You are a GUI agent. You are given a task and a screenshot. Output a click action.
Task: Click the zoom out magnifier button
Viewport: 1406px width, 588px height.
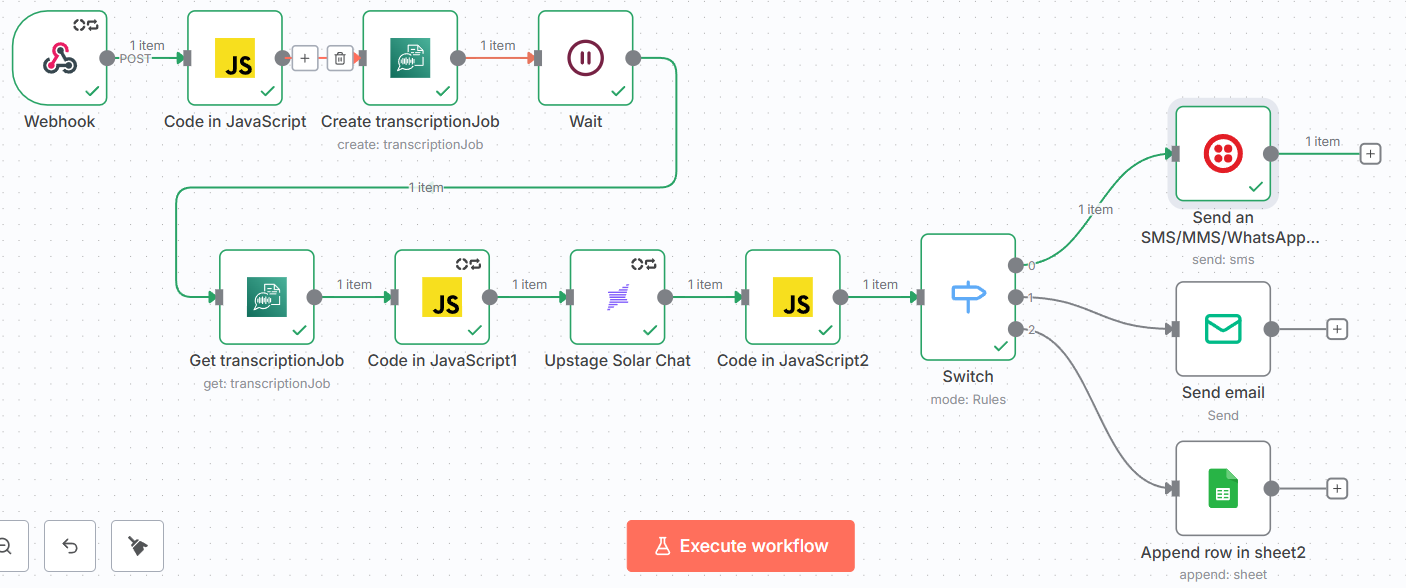pos(5,546)
